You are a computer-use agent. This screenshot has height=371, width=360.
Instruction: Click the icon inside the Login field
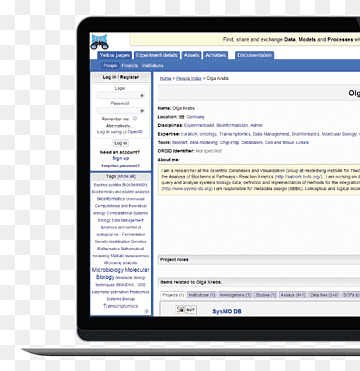[142, 96]
